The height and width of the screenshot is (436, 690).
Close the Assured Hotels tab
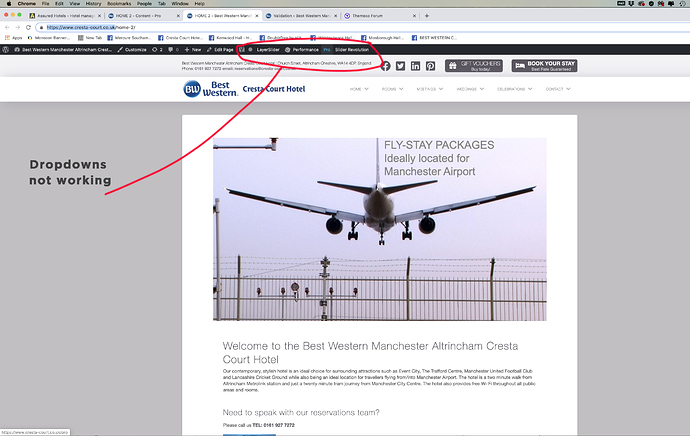[99, 16]
